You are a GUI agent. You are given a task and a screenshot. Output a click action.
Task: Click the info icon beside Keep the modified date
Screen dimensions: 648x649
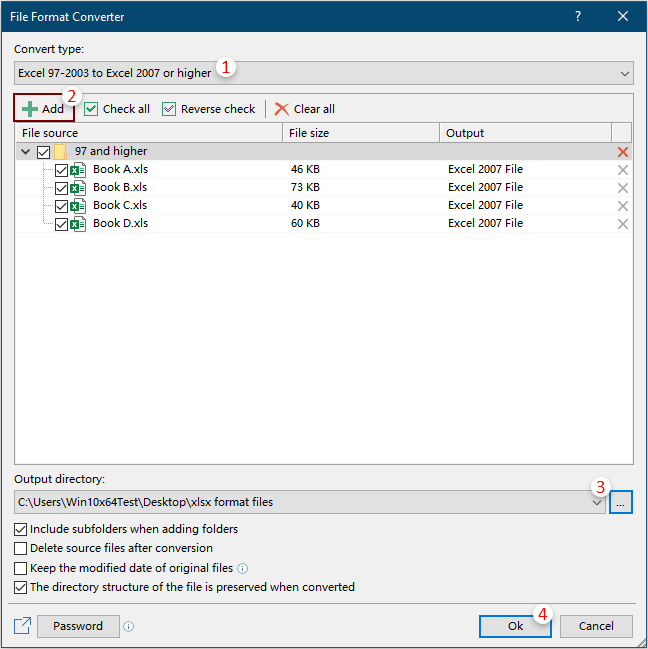click(243, 569)
